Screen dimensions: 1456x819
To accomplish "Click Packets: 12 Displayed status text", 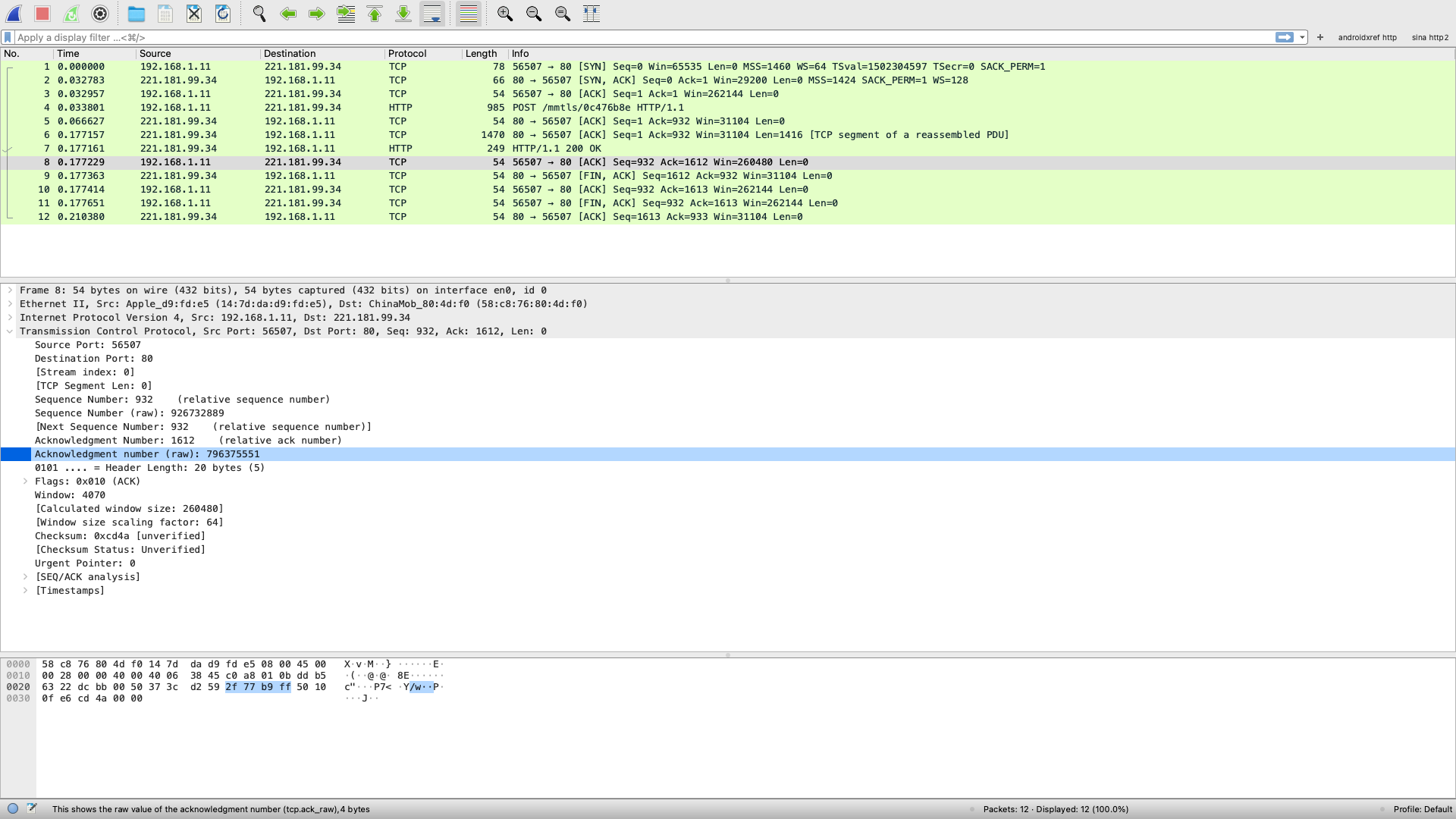I will 1056,809.
